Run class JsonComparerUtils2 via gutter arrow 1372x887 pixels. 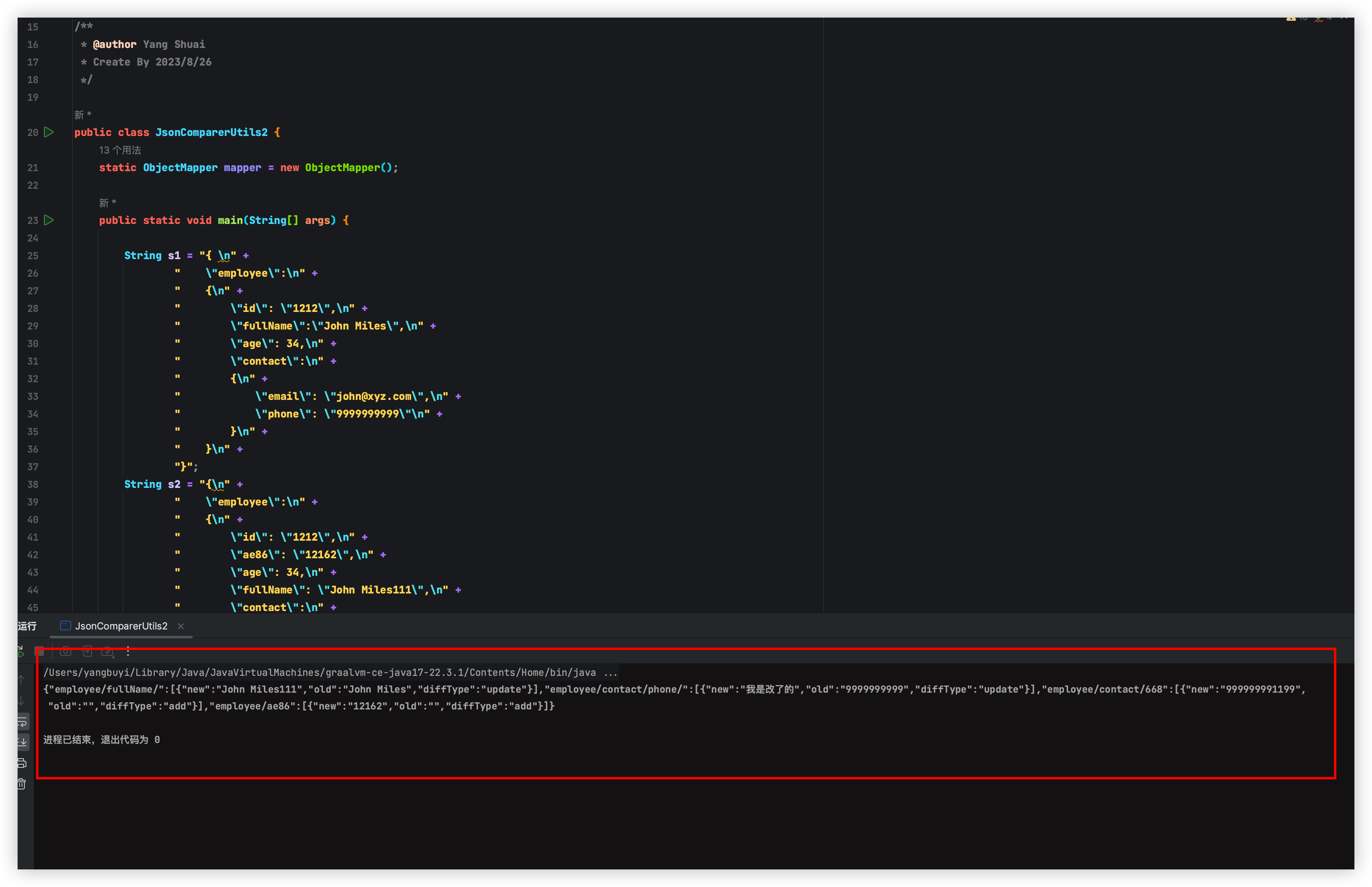tap(49, 132)
